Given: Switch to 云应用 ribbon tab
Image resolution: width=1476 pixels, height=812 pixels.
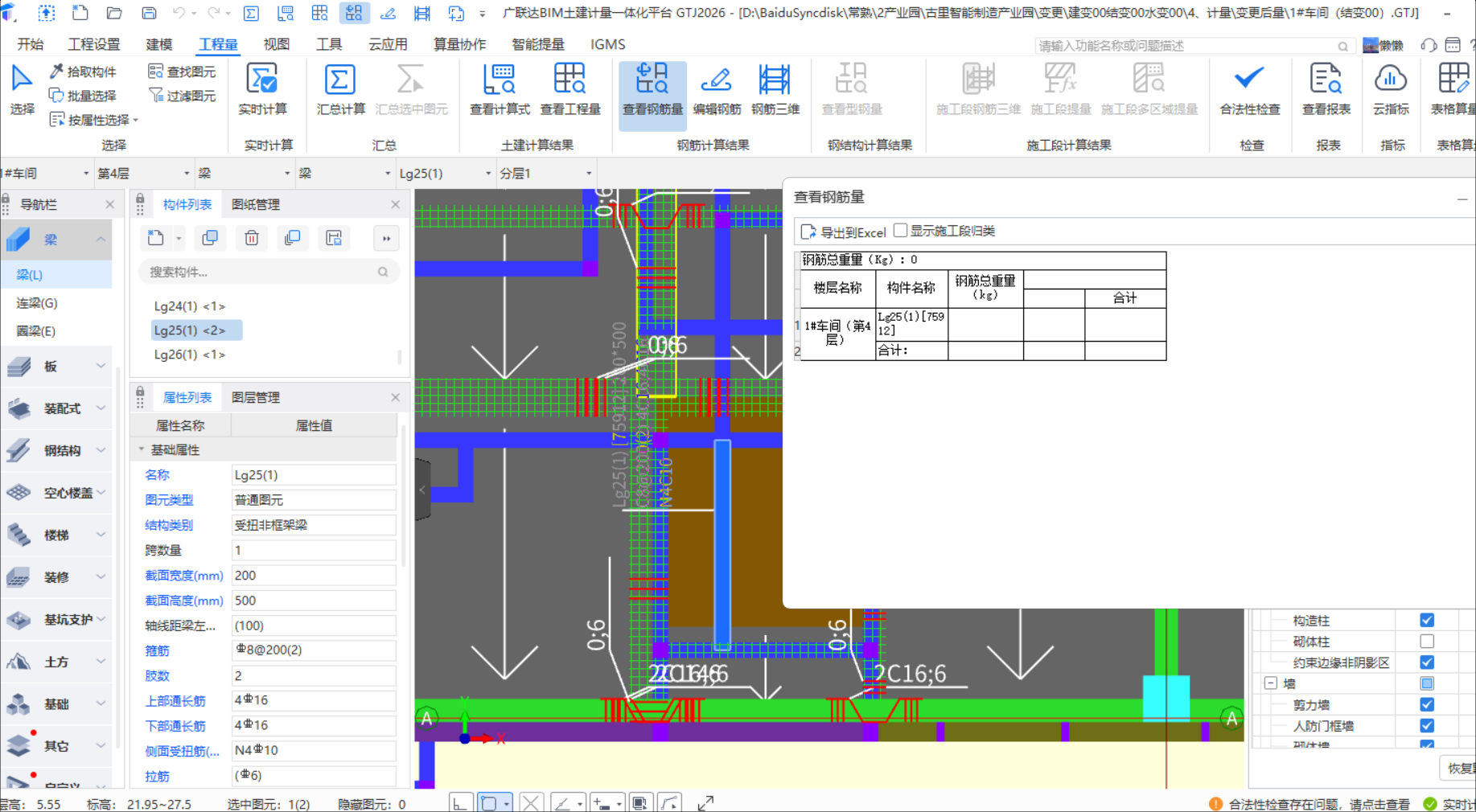Looking at the screenshot, I should click(x=388, y=44).
